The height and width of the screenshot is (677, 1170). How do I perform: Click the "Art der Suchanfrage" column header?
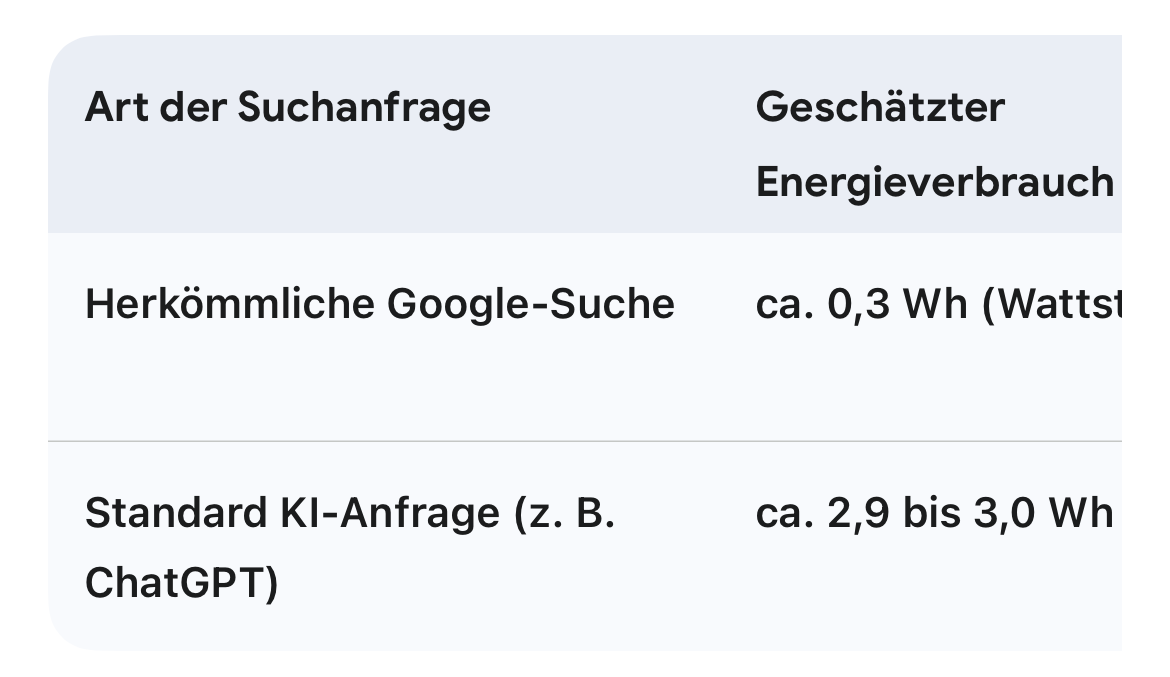[287, 107]
